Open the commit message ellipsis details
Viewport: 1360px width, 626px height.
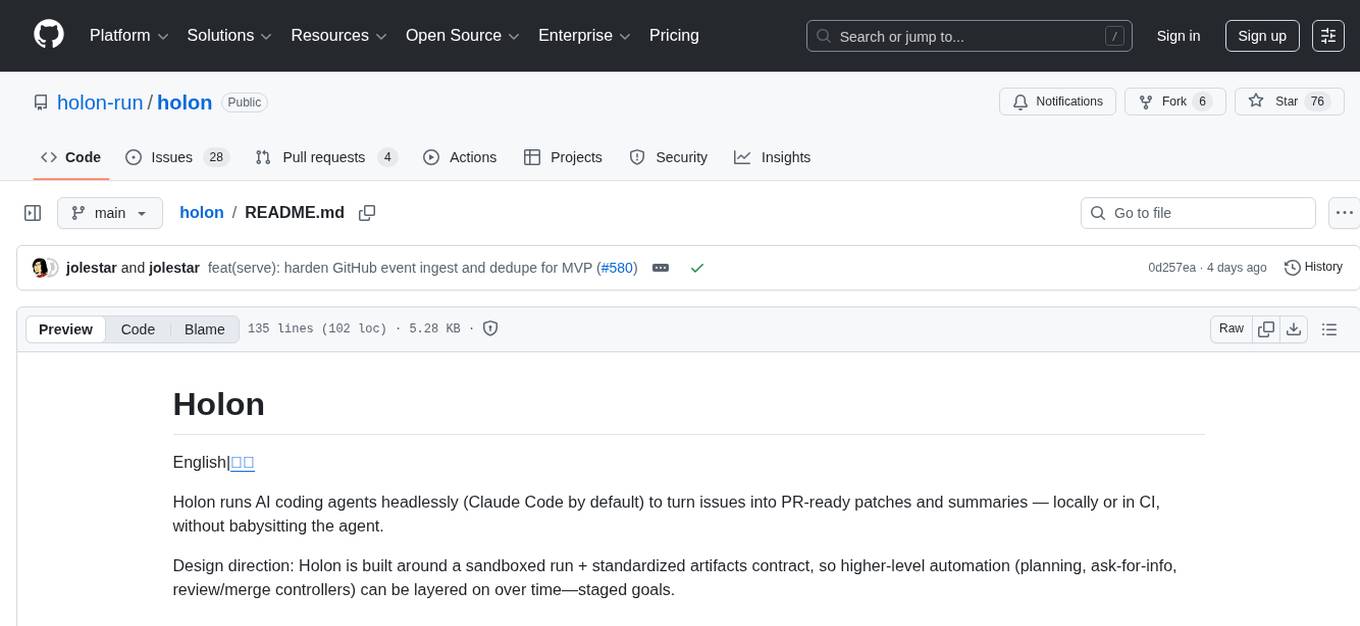tap(660, 268)
